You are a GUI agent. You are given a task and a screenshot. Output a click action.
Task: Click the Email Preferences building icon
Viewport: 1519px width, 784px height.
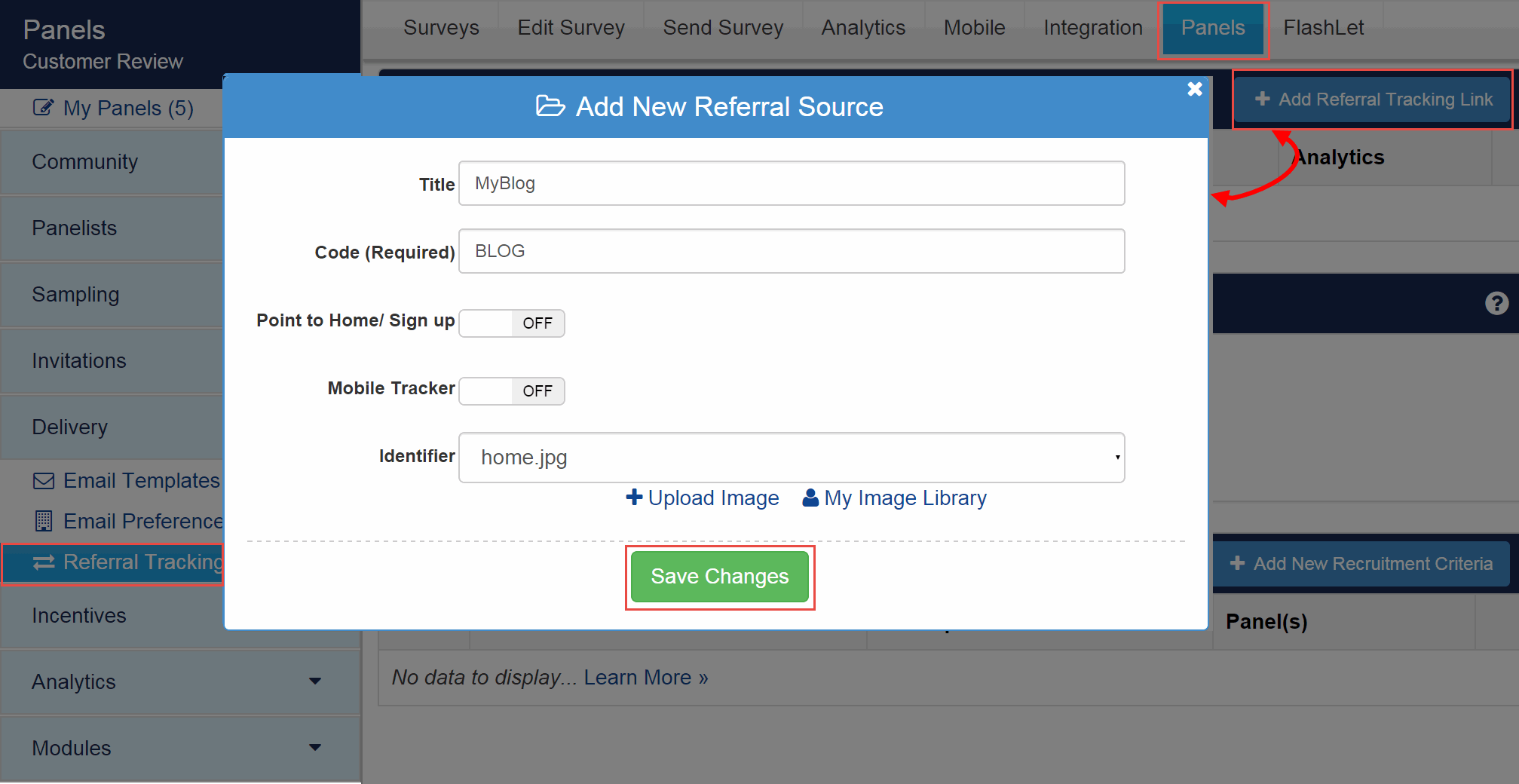point(43,521)
